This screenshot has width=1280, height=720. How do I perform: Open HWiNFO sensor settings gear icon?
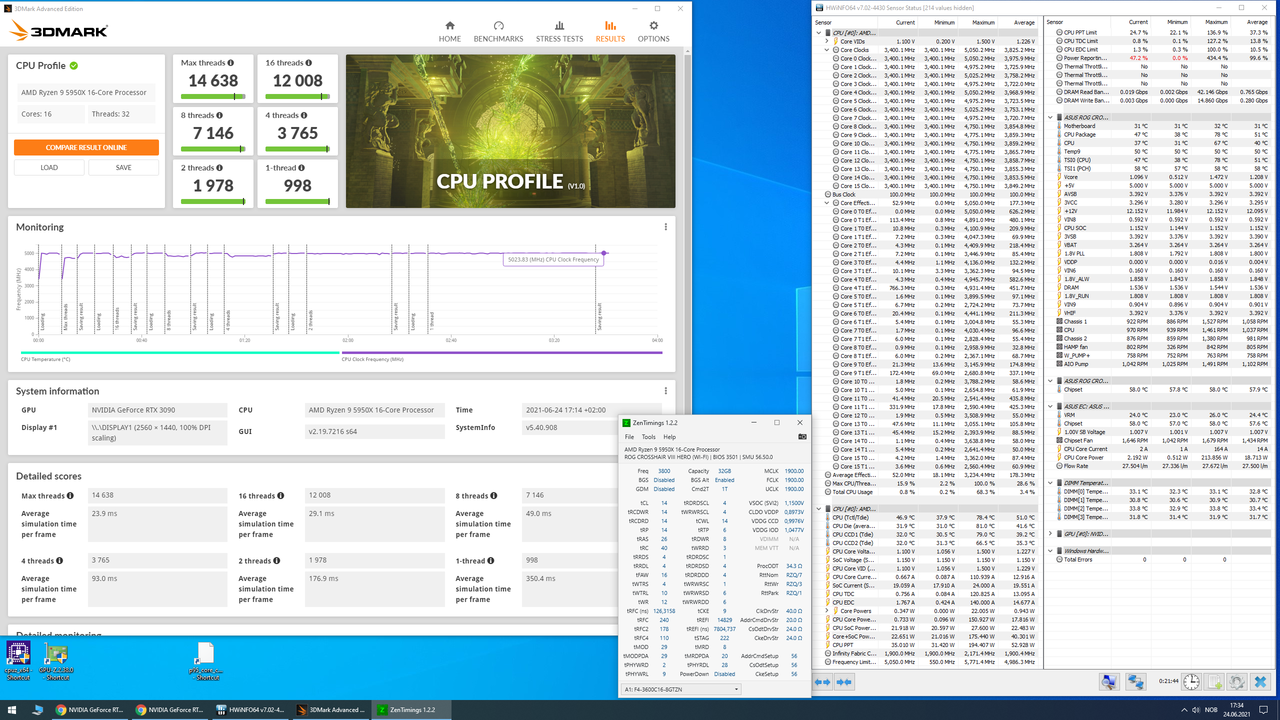(x=1237, y=682)
